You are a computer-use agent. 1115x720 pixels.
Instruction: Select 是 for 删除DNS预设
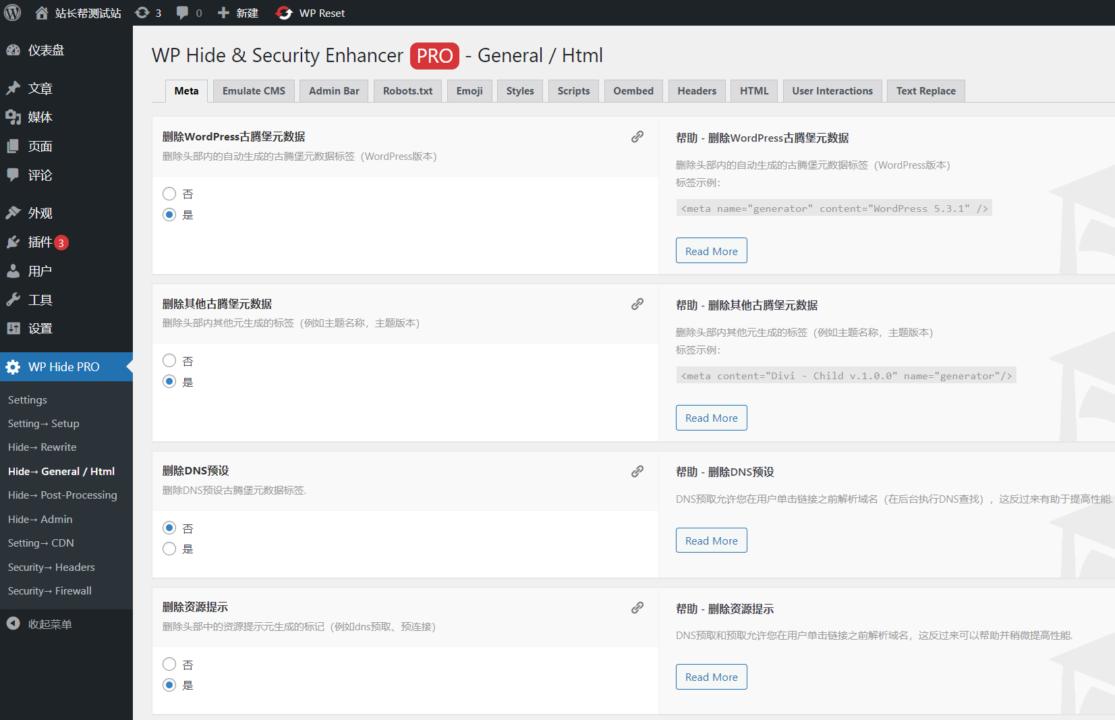(x=169, y=549)
